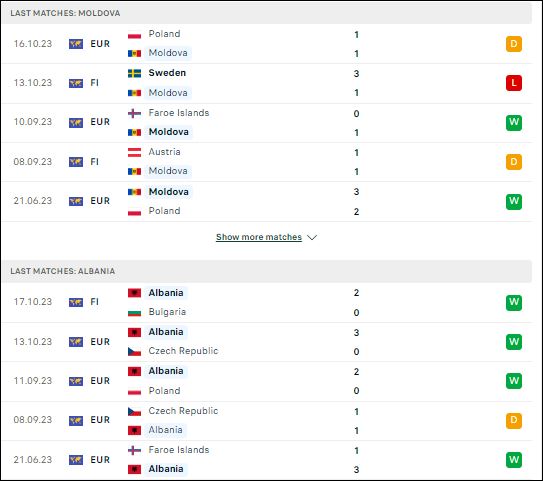Screen dimensions: 543x481
Task: Open the Show more matches link
Action: [x=259, y=237]
